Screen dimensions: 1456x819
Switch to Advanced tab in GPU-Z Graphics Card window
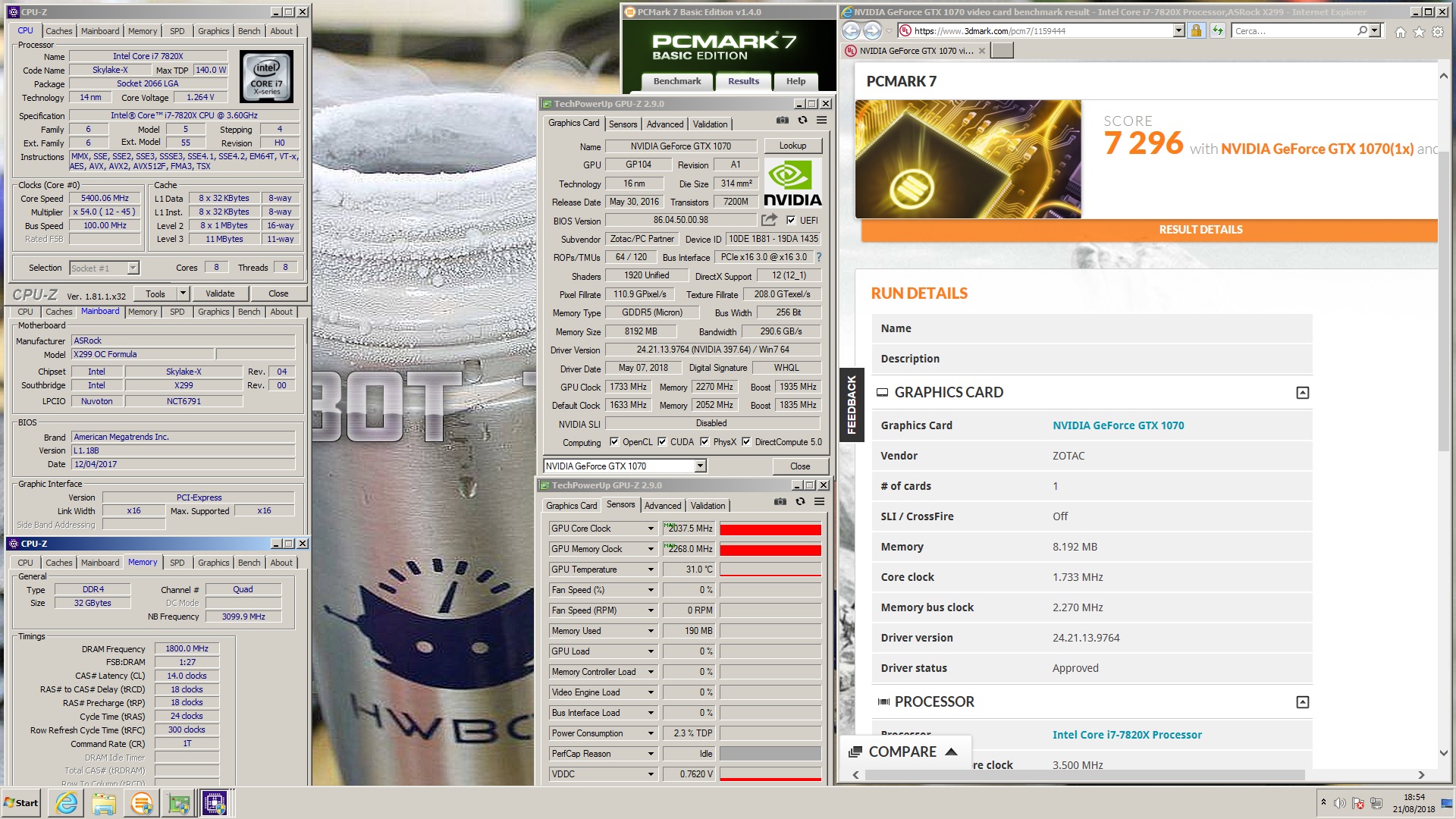click(x=665, y=124)
